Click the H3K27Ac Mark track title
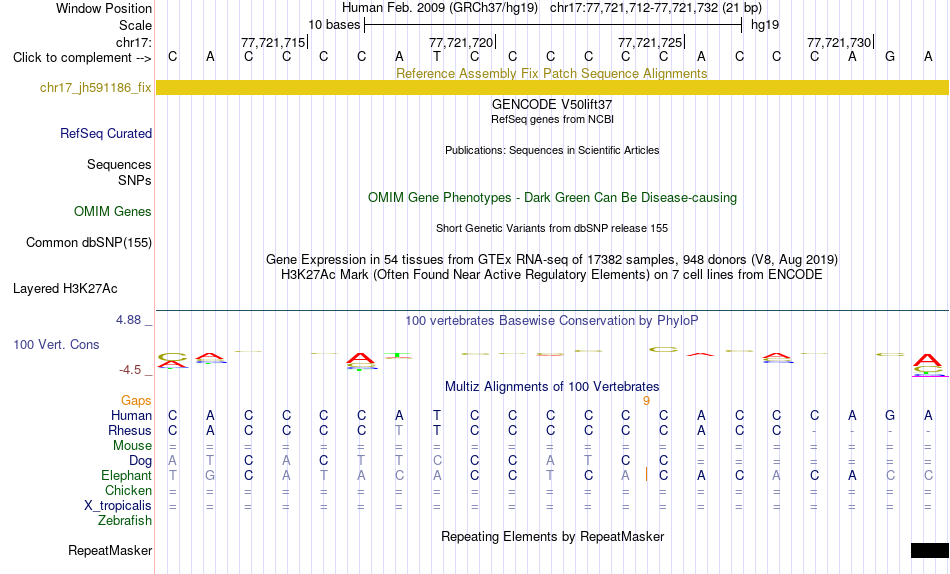Viewport: 950px width, 574px height. click(x=552, y=275)
